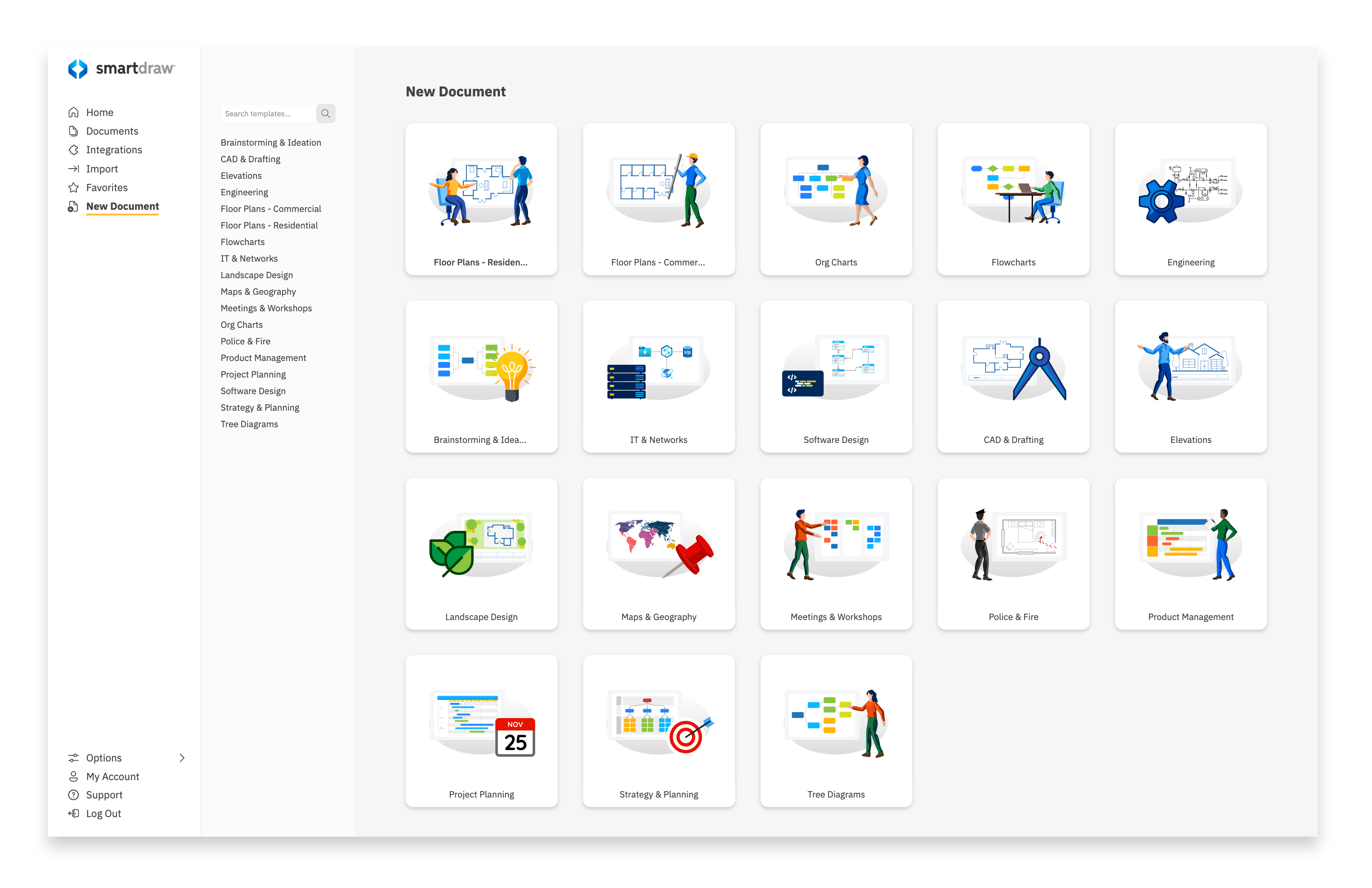Screen dimensions: 1372x888
Task: Select Org Charts in the category list
Action: pyautogui.click(x=241, y=324)
